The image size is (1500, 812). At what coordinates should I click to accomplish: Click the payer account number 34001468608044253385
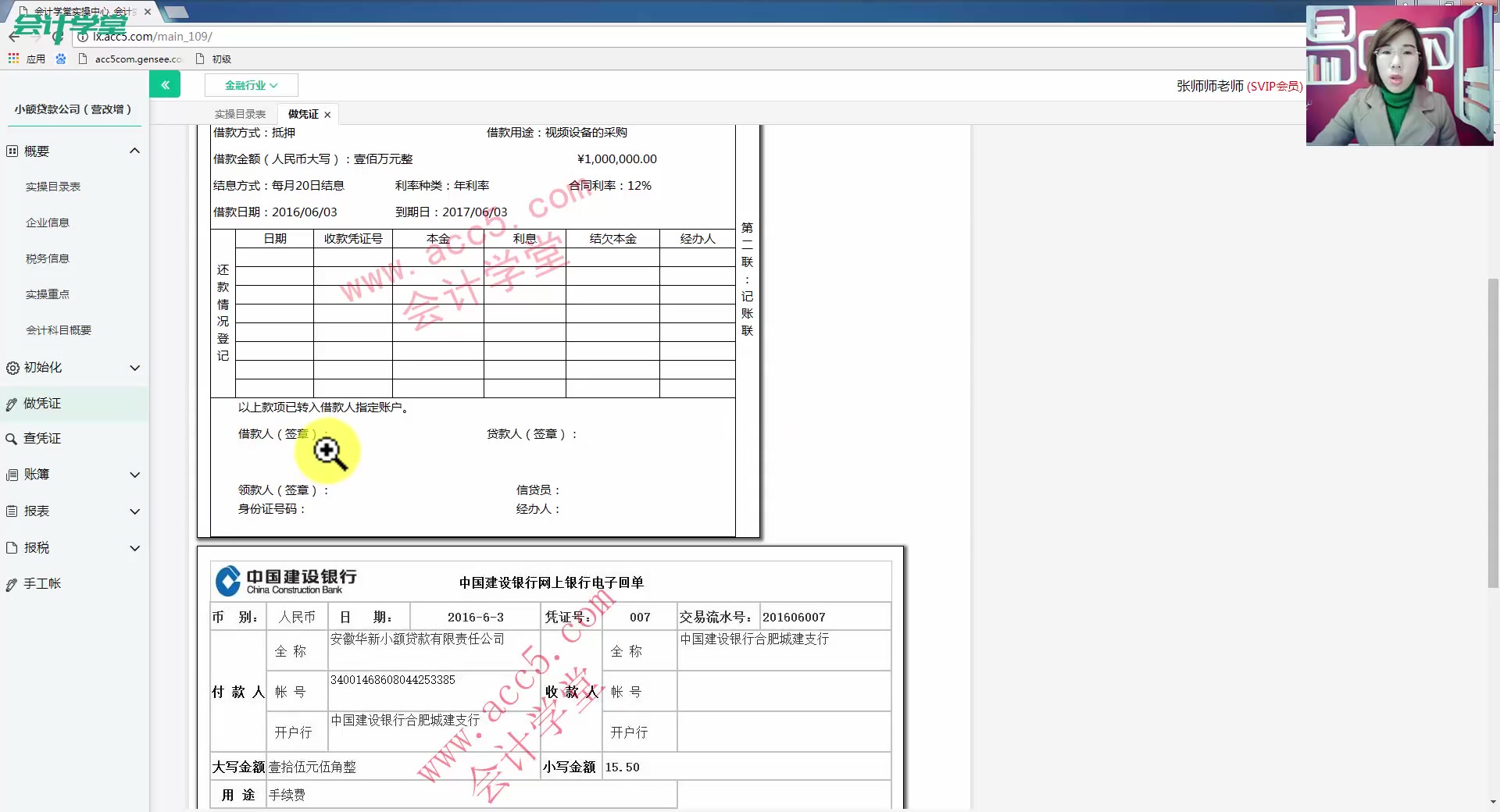tap(393, 680)
